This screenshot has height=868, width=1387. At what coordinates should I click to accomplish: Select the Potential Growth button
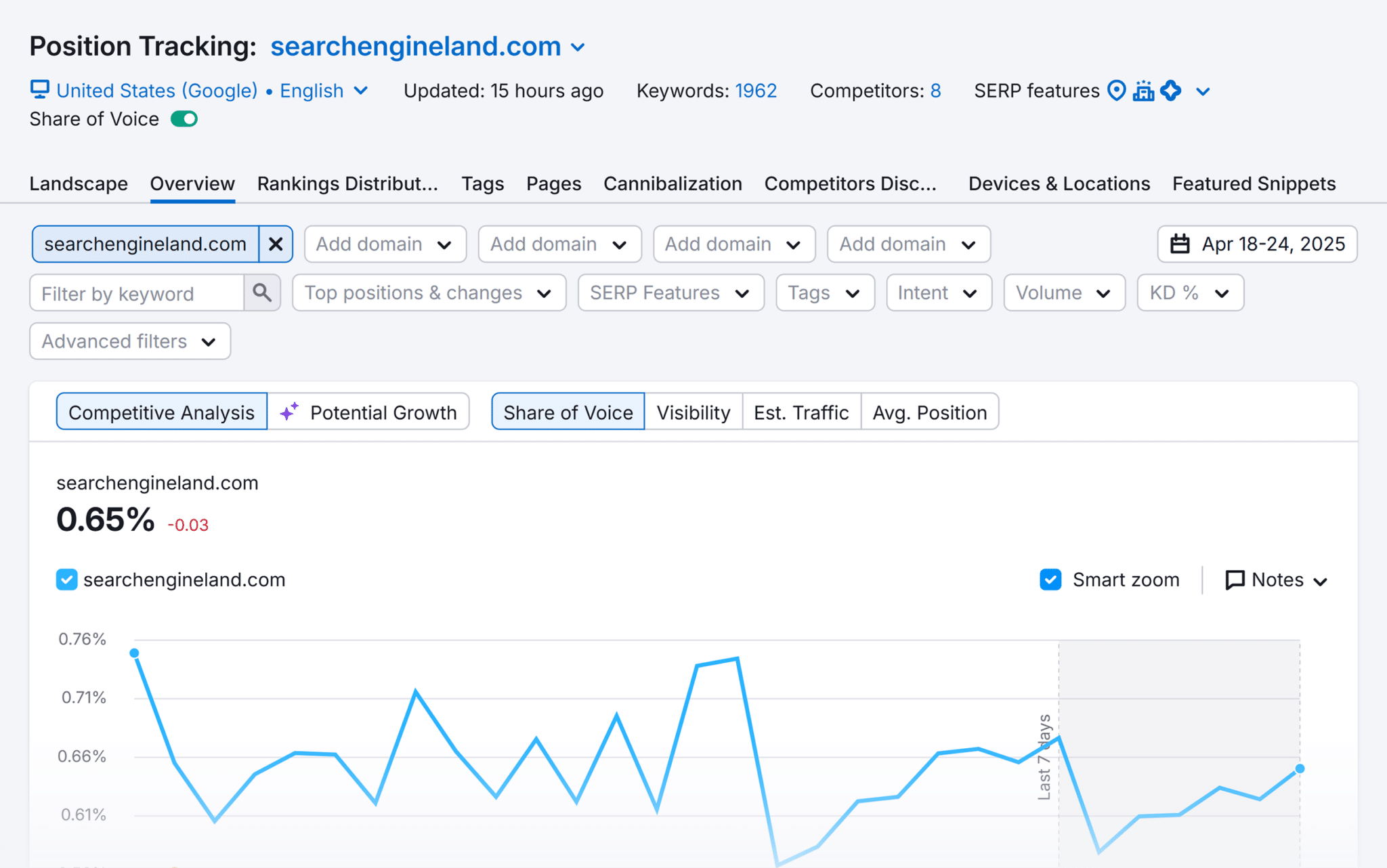coord(368,412)
